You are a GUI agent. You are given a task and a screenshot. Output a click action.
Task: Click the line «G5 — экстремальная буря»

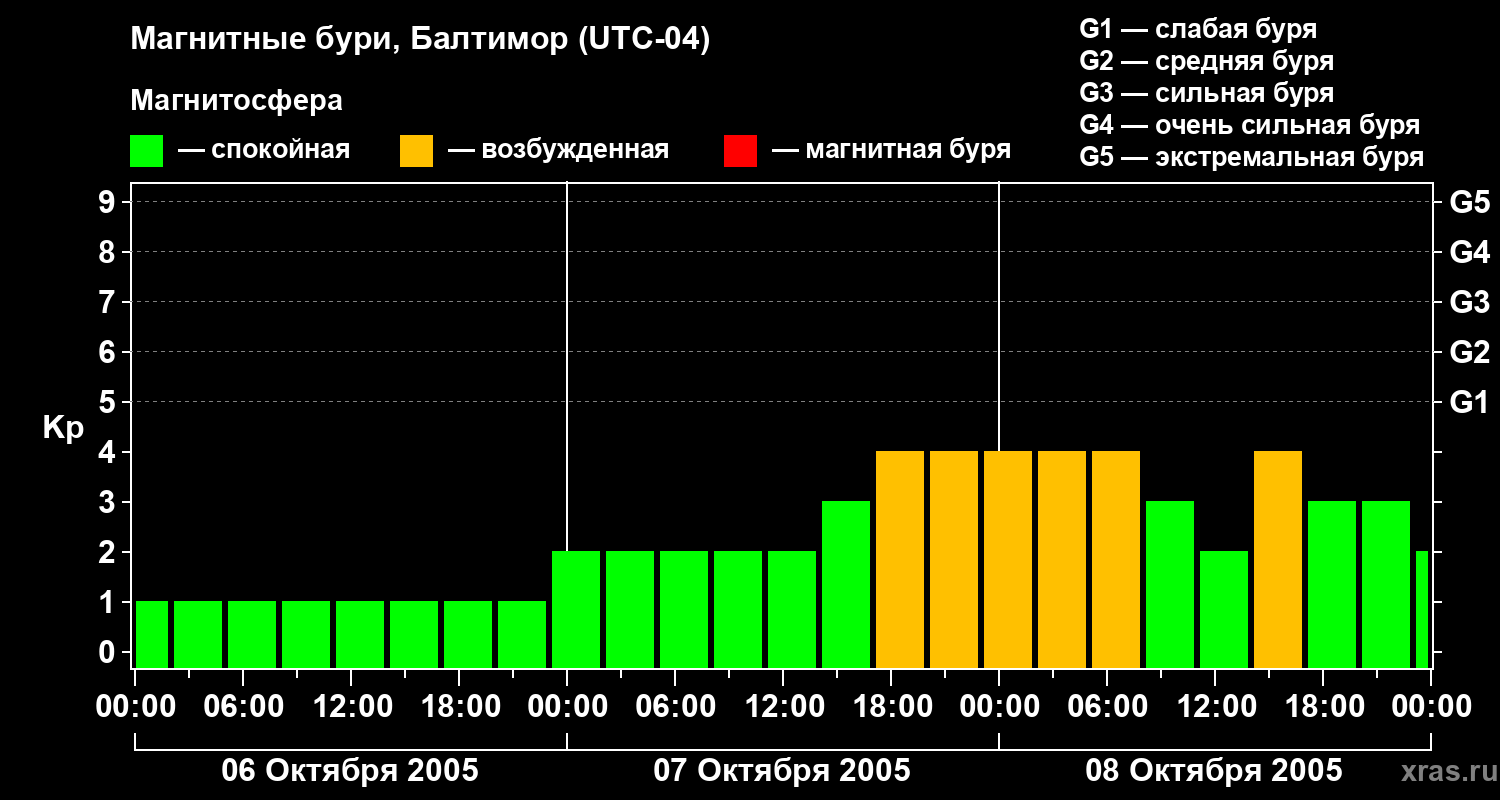click(1251, 157)
